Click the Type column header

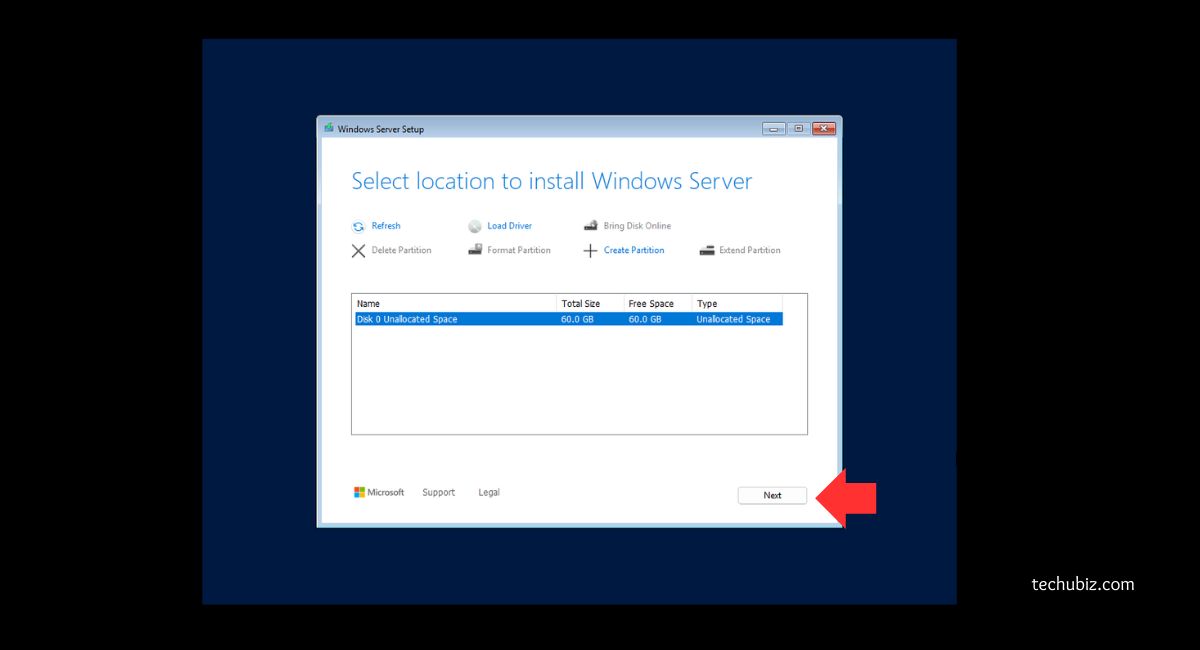pos(736,303)
